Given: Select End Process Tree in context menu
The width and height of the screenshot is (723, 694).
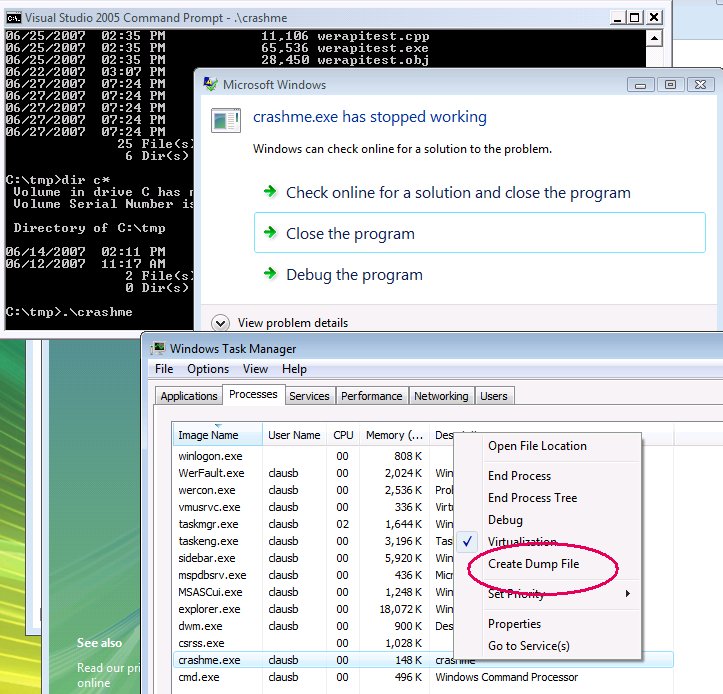Looking at the screenshot, I should (x=533, y=498).
